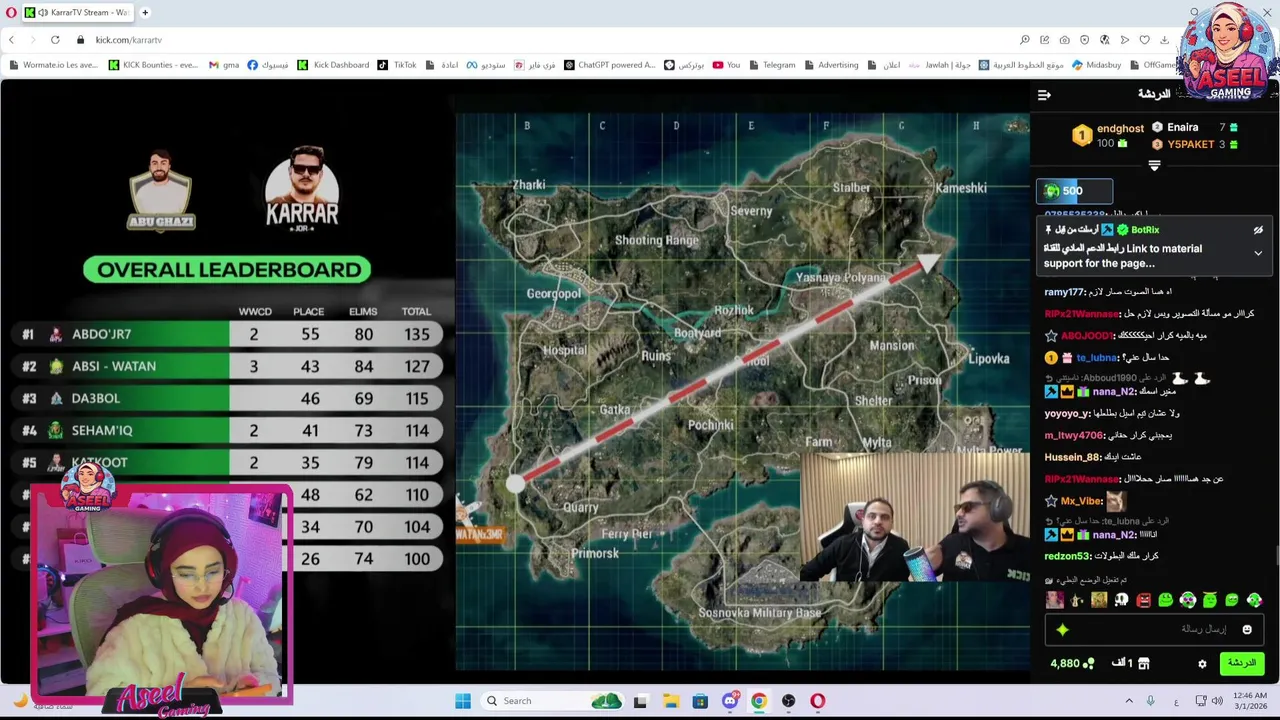Open the Advertising bookmark
1280x720 pixels.
pyautogui.click(x=831, y=65)
